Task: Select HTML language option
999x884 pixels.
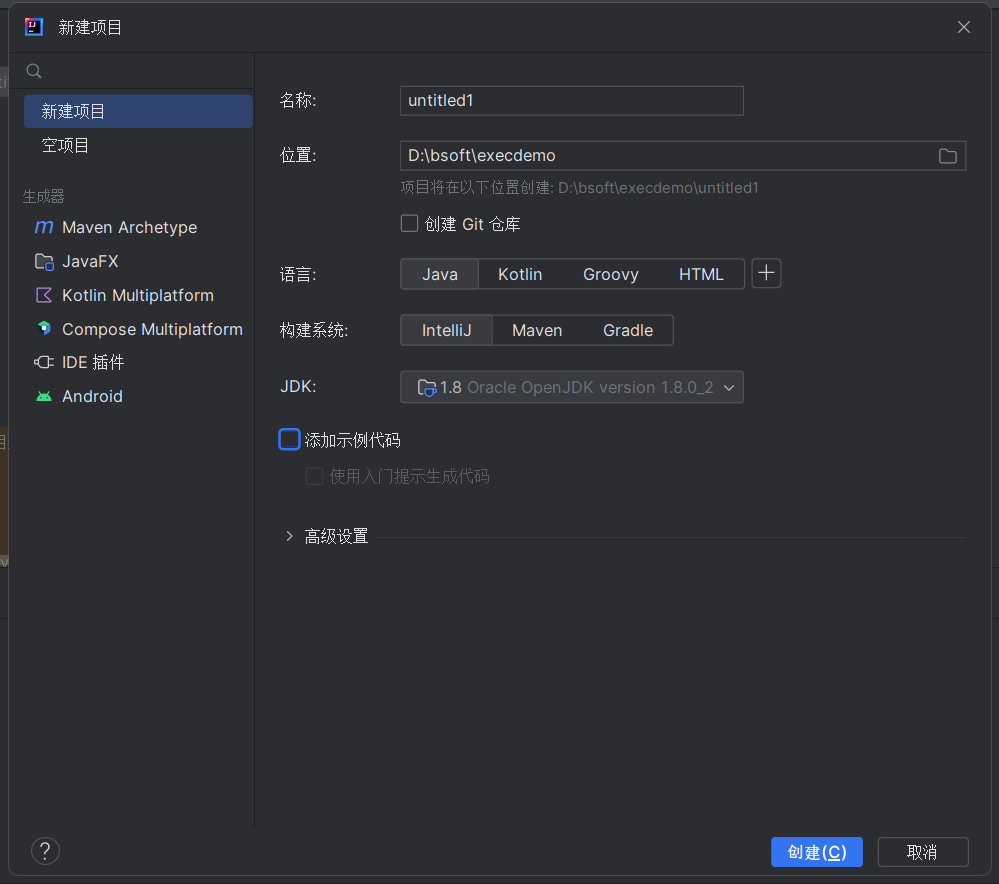Action: click(x=701, y=274)
